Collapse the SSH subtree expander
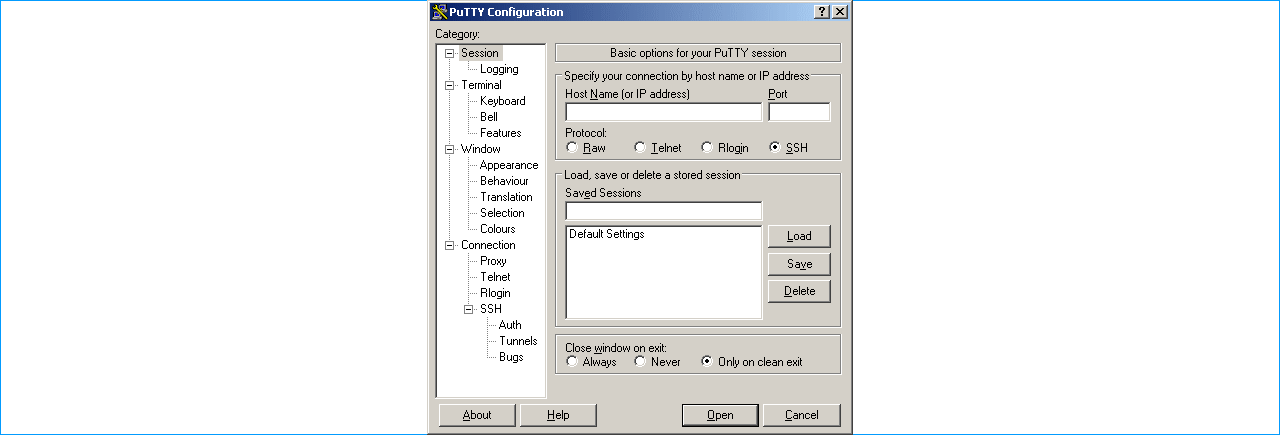The image size is (1280, 435). tap(469, 309)
